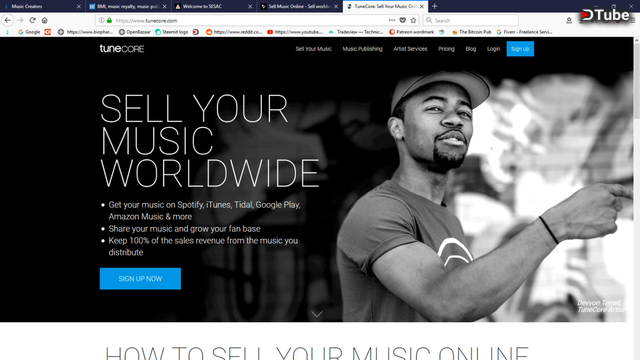Open the page actions three-dot menu

click(x=392, y=20)
